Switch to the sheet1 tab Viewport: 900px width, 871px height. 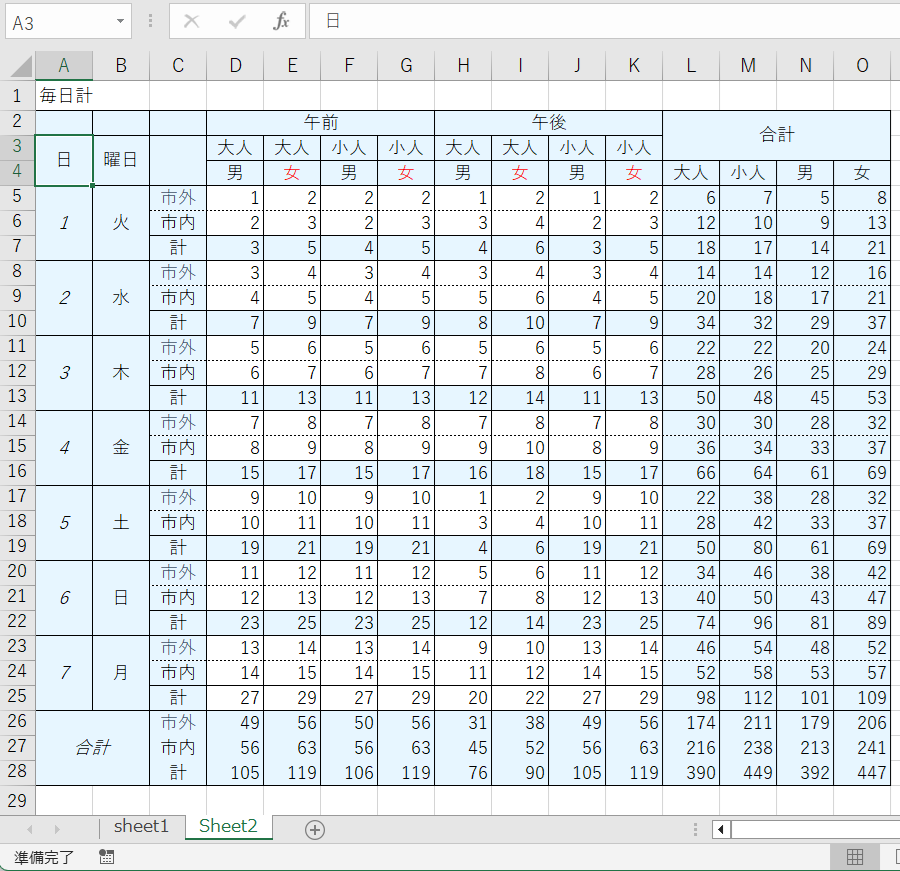pyautogui.click(x=141, y=826)
